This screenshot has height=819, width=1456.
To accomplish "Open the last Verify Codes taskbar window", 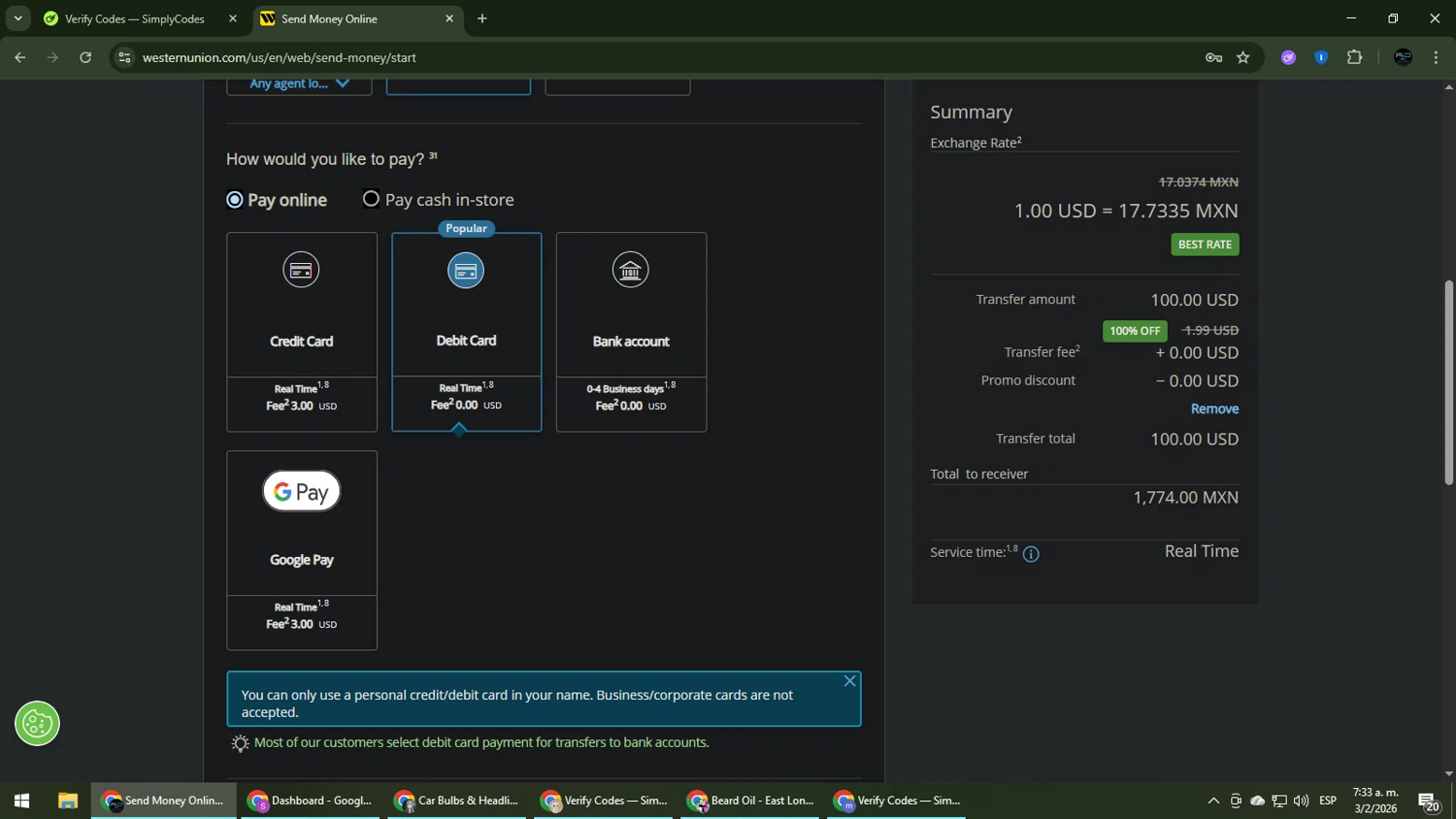I will 897,801.
